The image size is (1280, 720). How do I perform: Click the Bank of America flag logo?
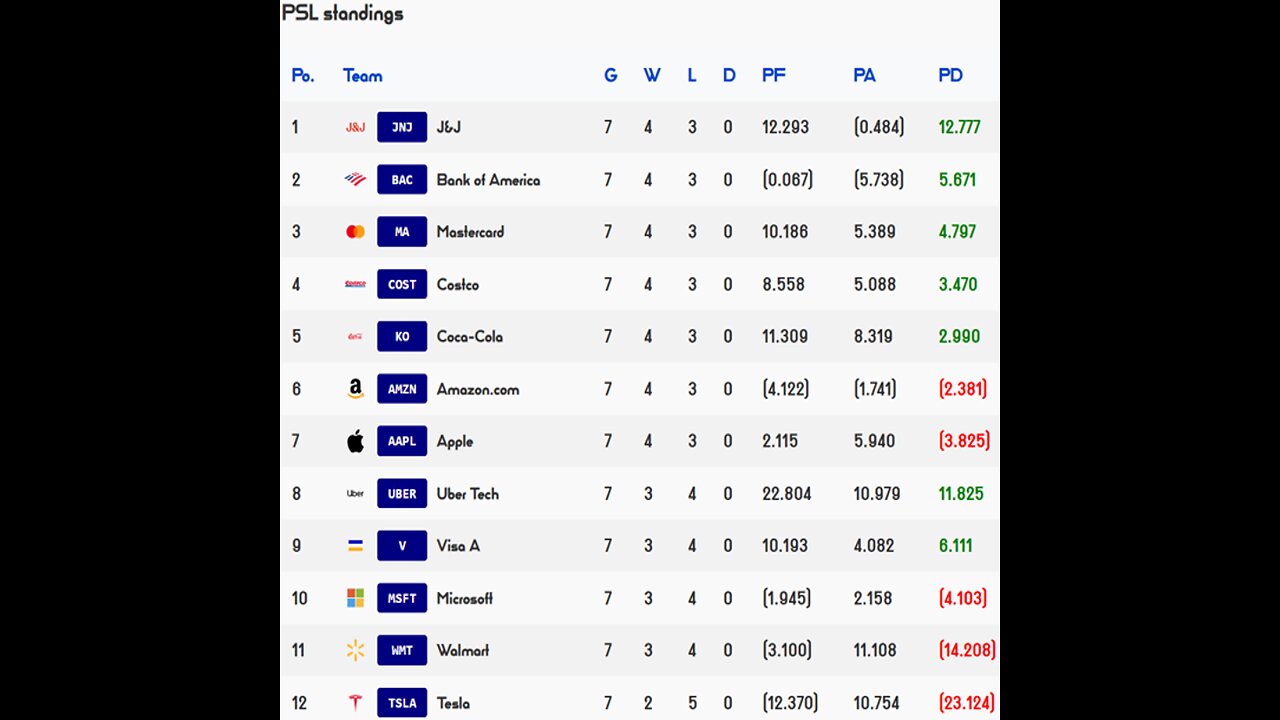click(x=355, y=180)
